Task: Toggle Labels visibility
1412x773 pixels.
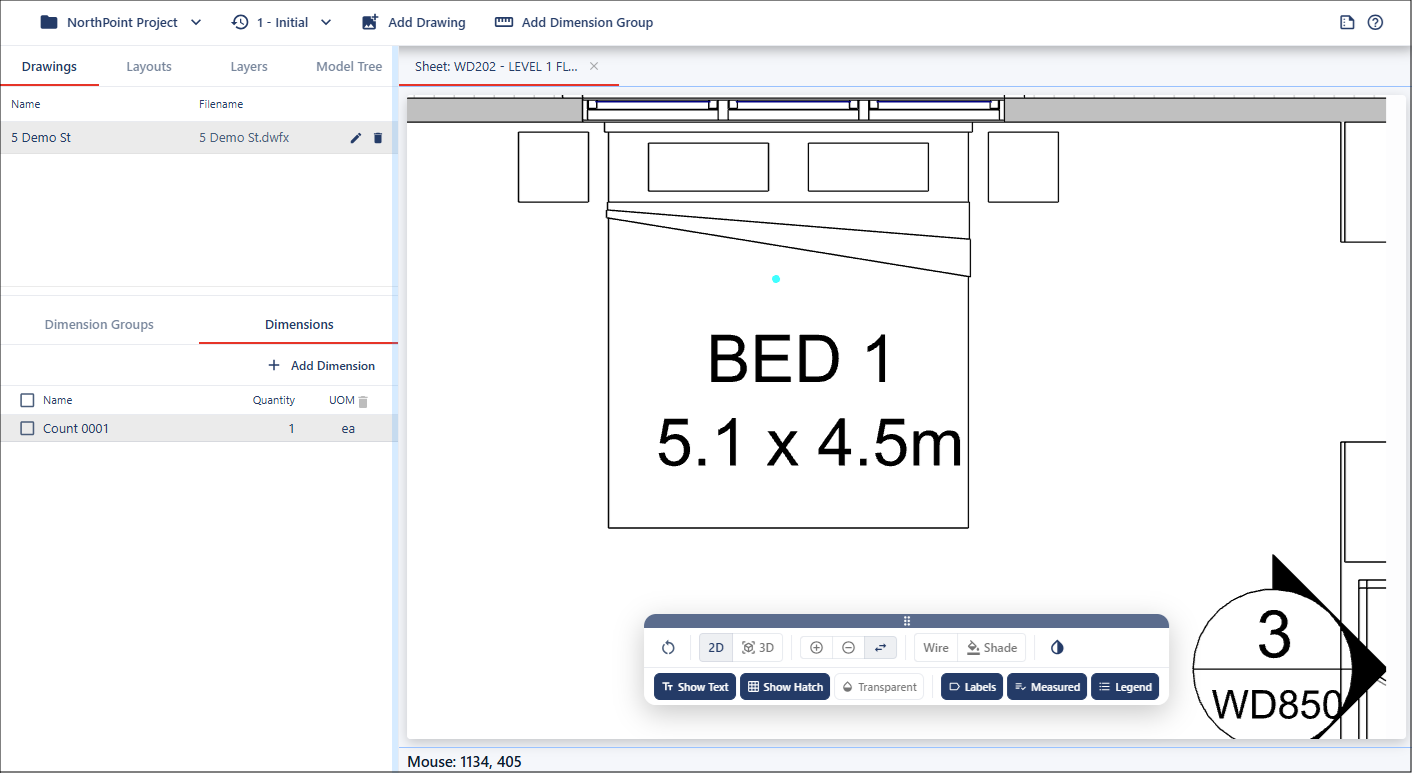Action: click(972, 687)
